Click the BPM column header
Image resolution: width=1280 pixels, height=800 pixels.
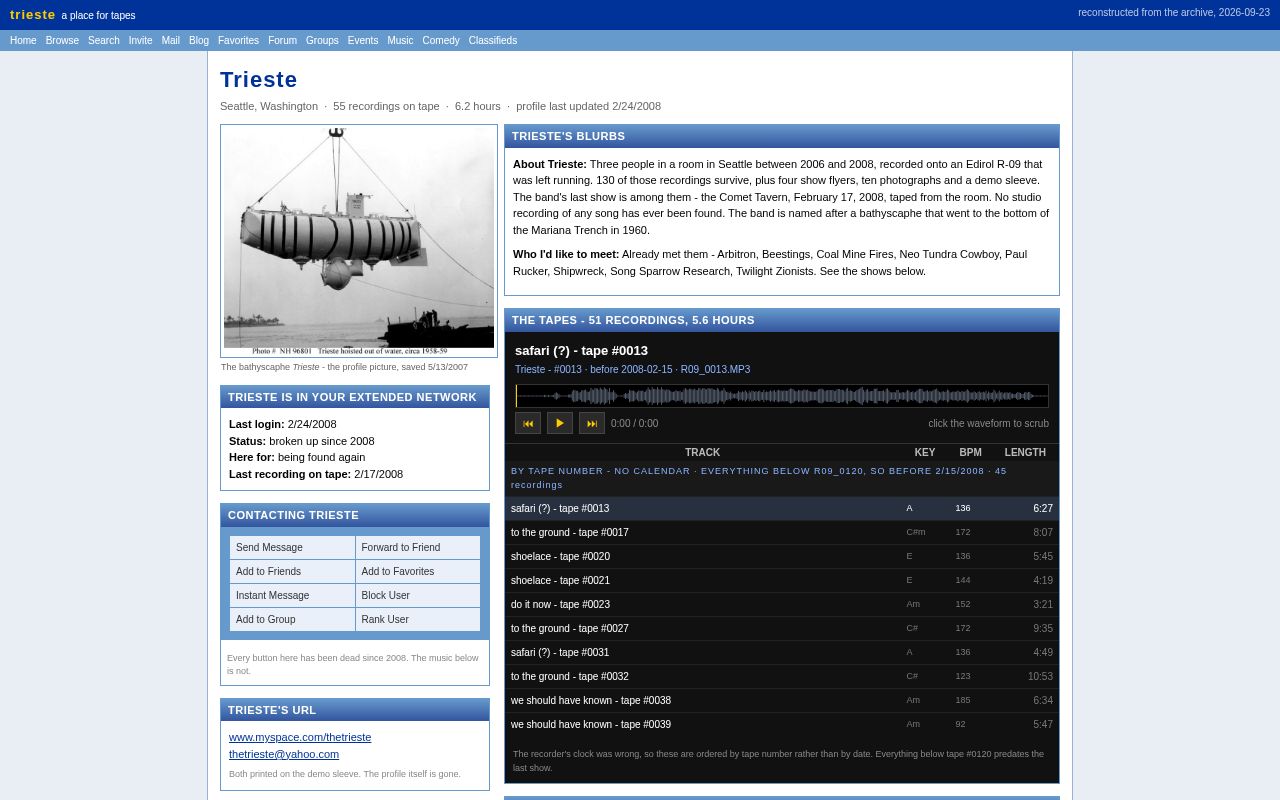tap(971, 453)
